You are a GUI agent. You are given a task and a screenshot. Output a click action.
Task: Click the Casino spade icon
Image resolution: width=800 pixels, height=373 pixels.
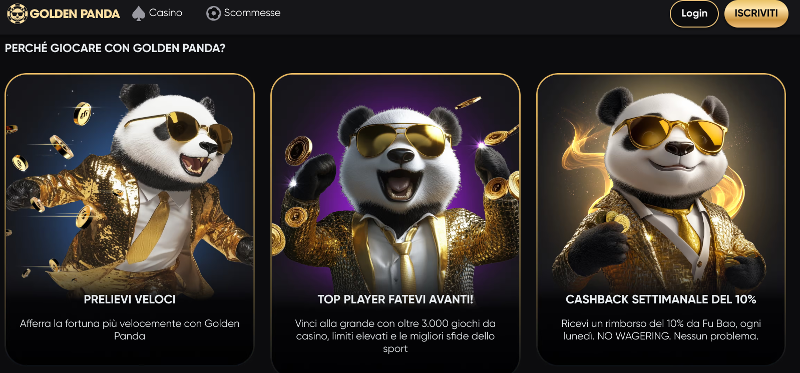tap(138, 13)
